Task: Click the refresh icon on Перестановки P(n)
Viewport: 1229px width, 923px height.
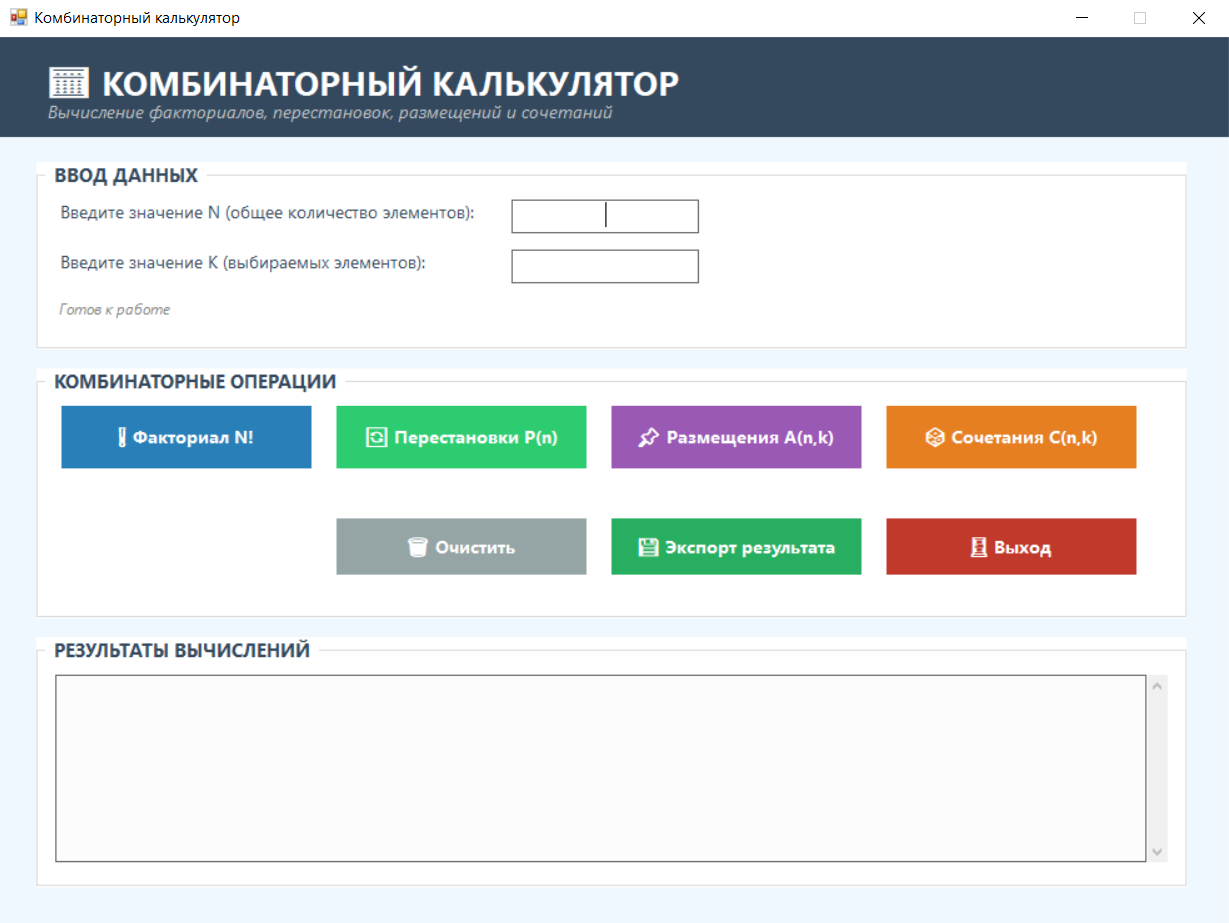Action: click(x=376, y=437)
